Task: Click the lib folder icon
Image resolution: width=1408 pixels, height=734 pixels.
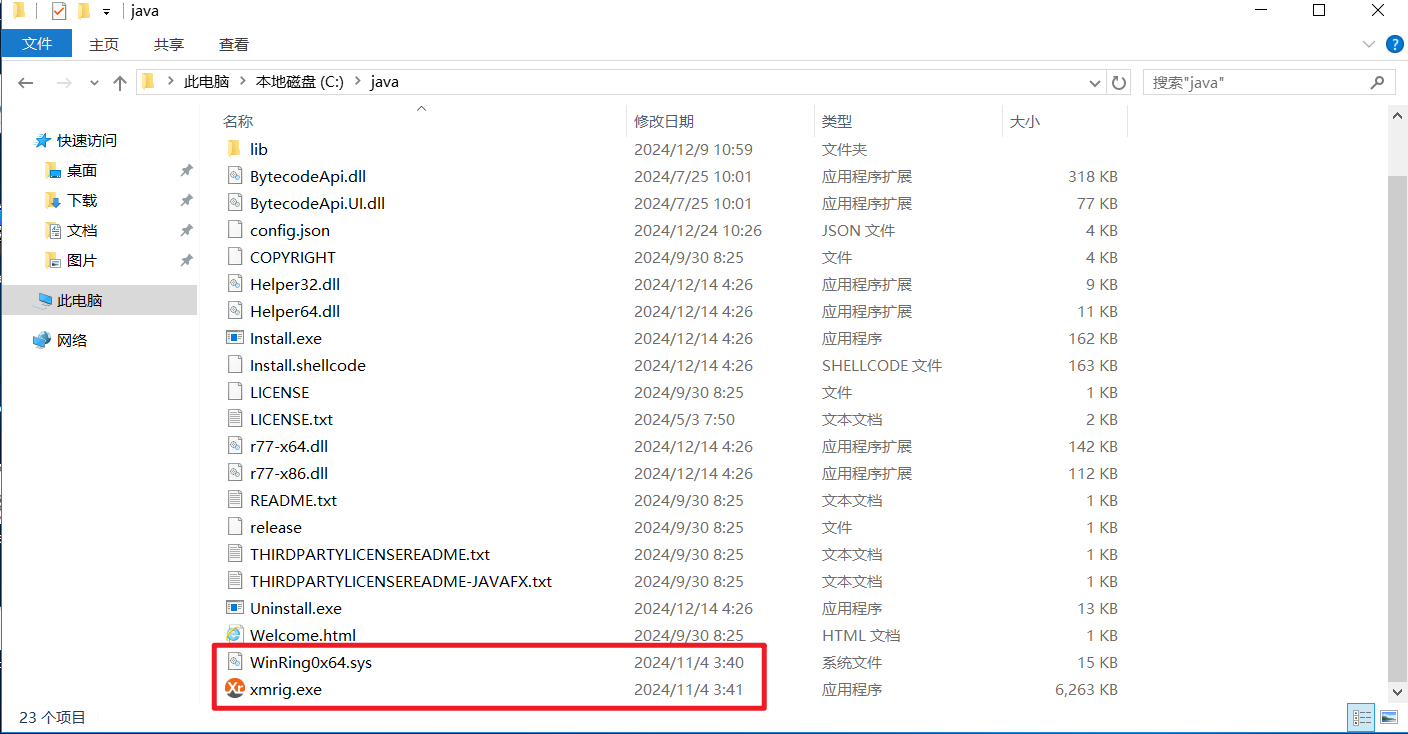Action: [x=235, y=149]
